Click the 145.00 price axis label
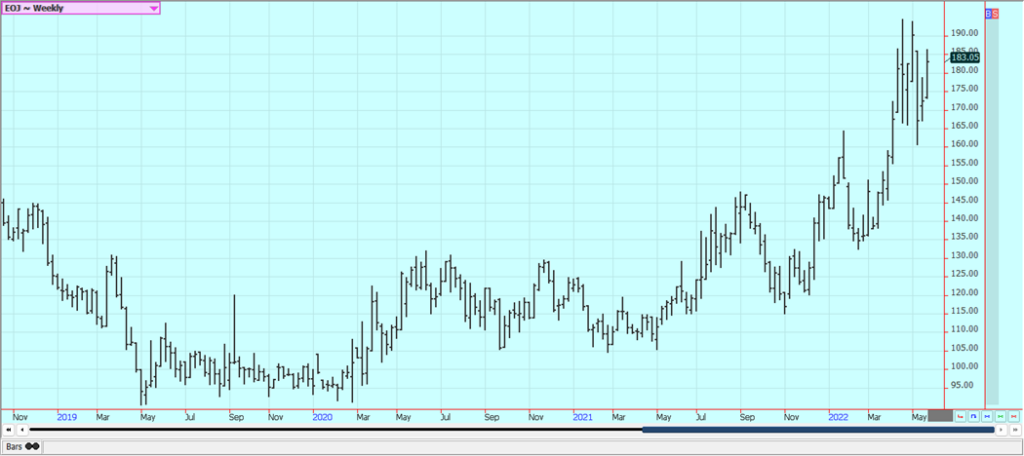 [x=964, y=200]
